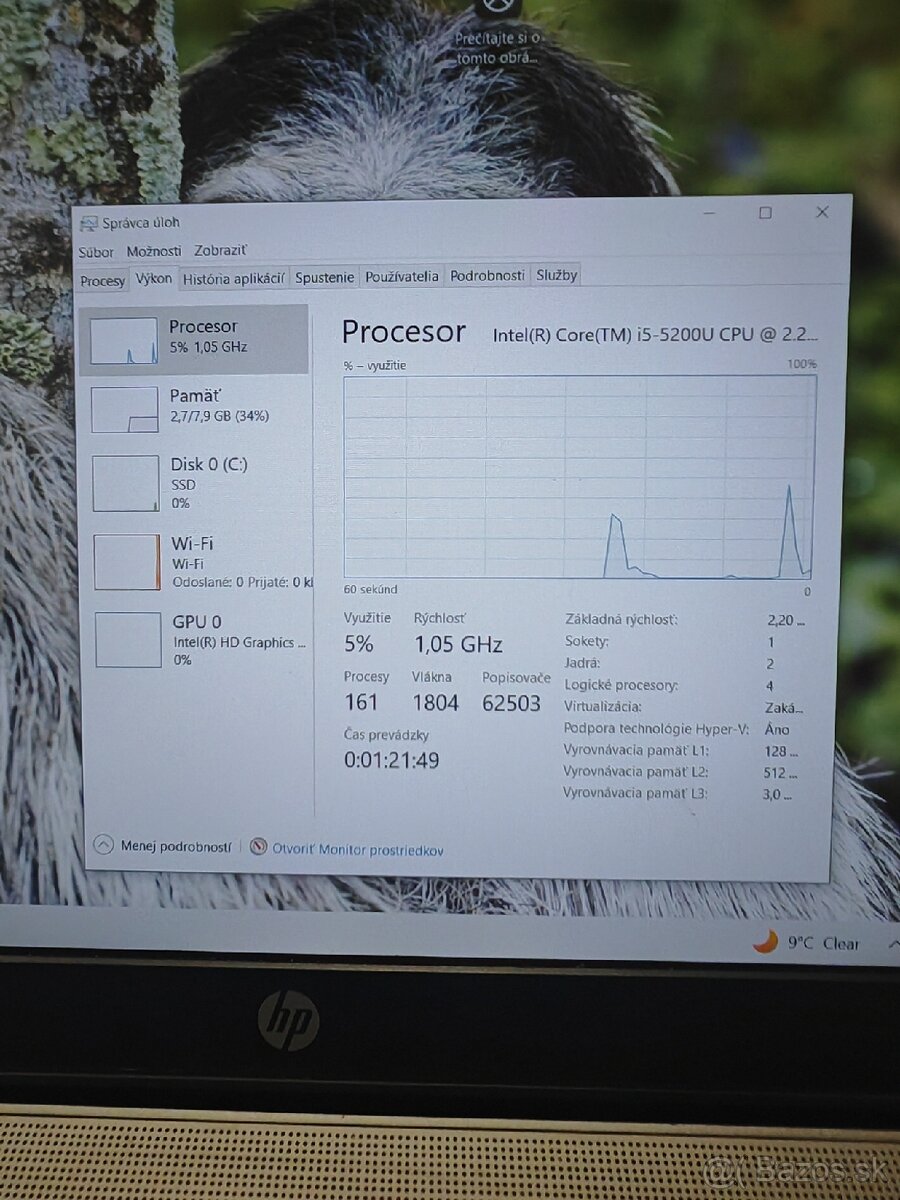Expand the hidden icons chevron in the taskbar
Viewport: 900px width, 1200px height.
click(x=893, y=943)
